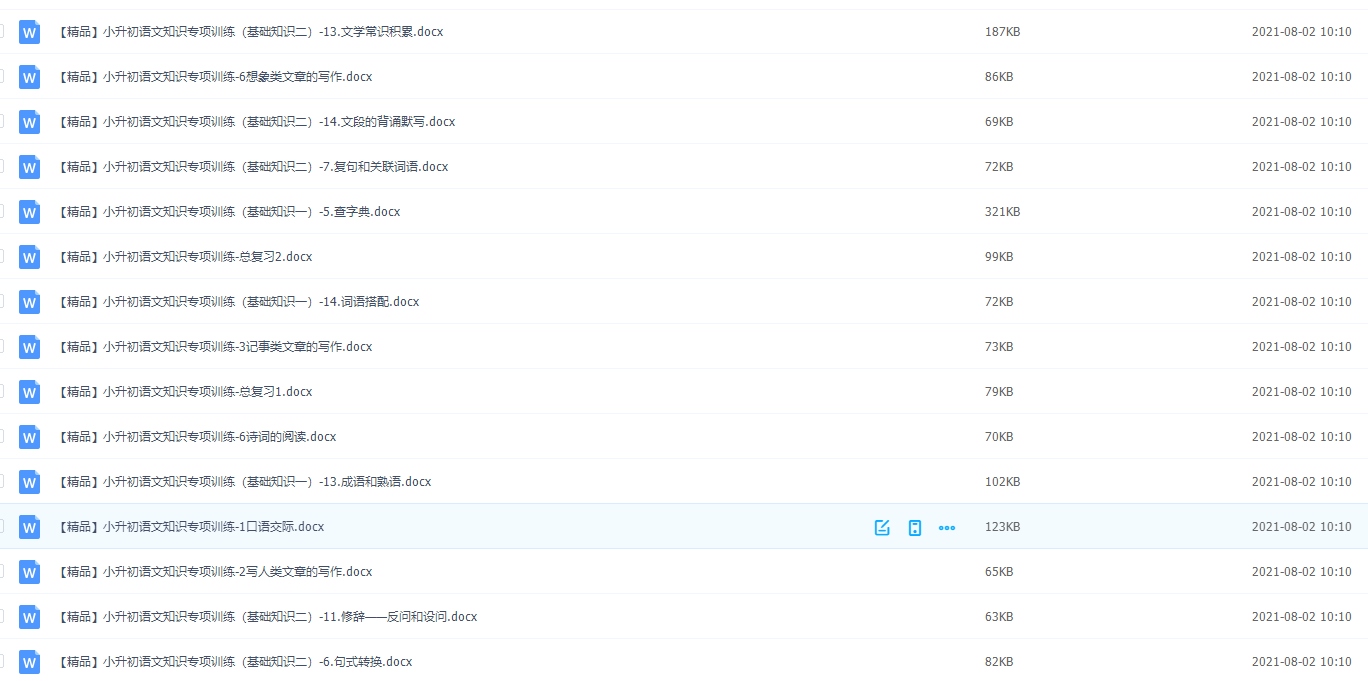Click the 321KB size of 5.查字典.docx

tap(1002, 212)
